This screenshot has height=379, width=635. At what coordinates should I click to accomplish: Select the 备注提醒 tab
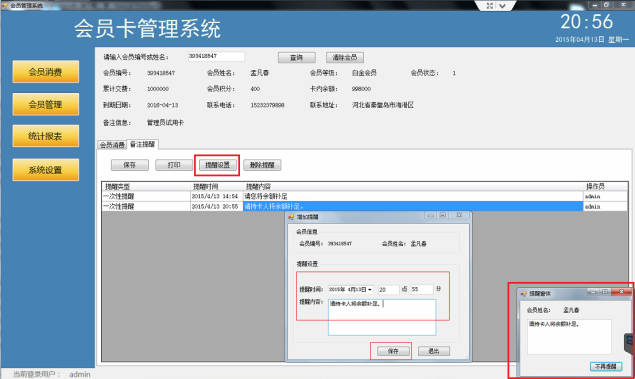pyautogui.click(x=143, y=144)
